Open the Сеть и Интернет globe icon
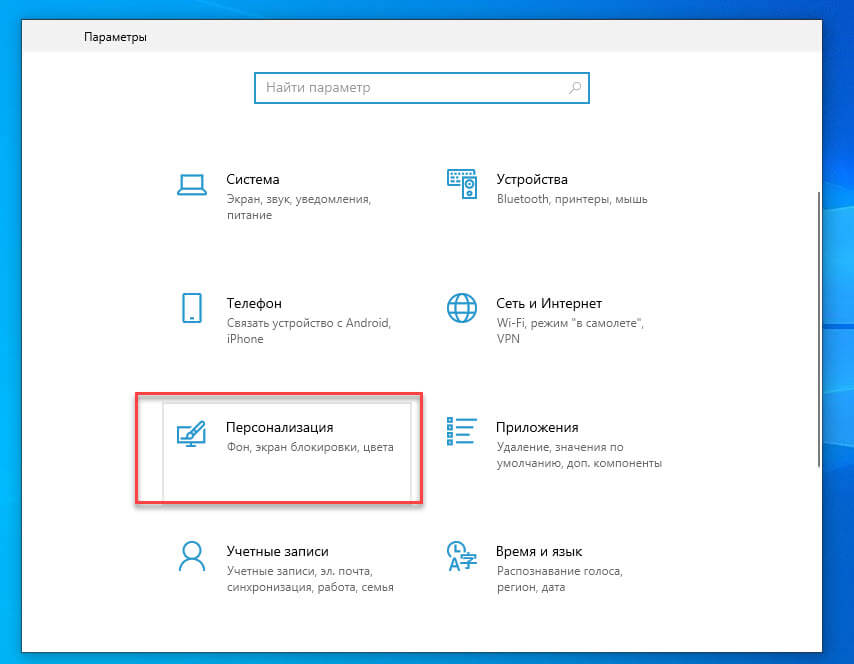Image resolution: width=854 pixels, height=664 pixels. pos(462,308)
